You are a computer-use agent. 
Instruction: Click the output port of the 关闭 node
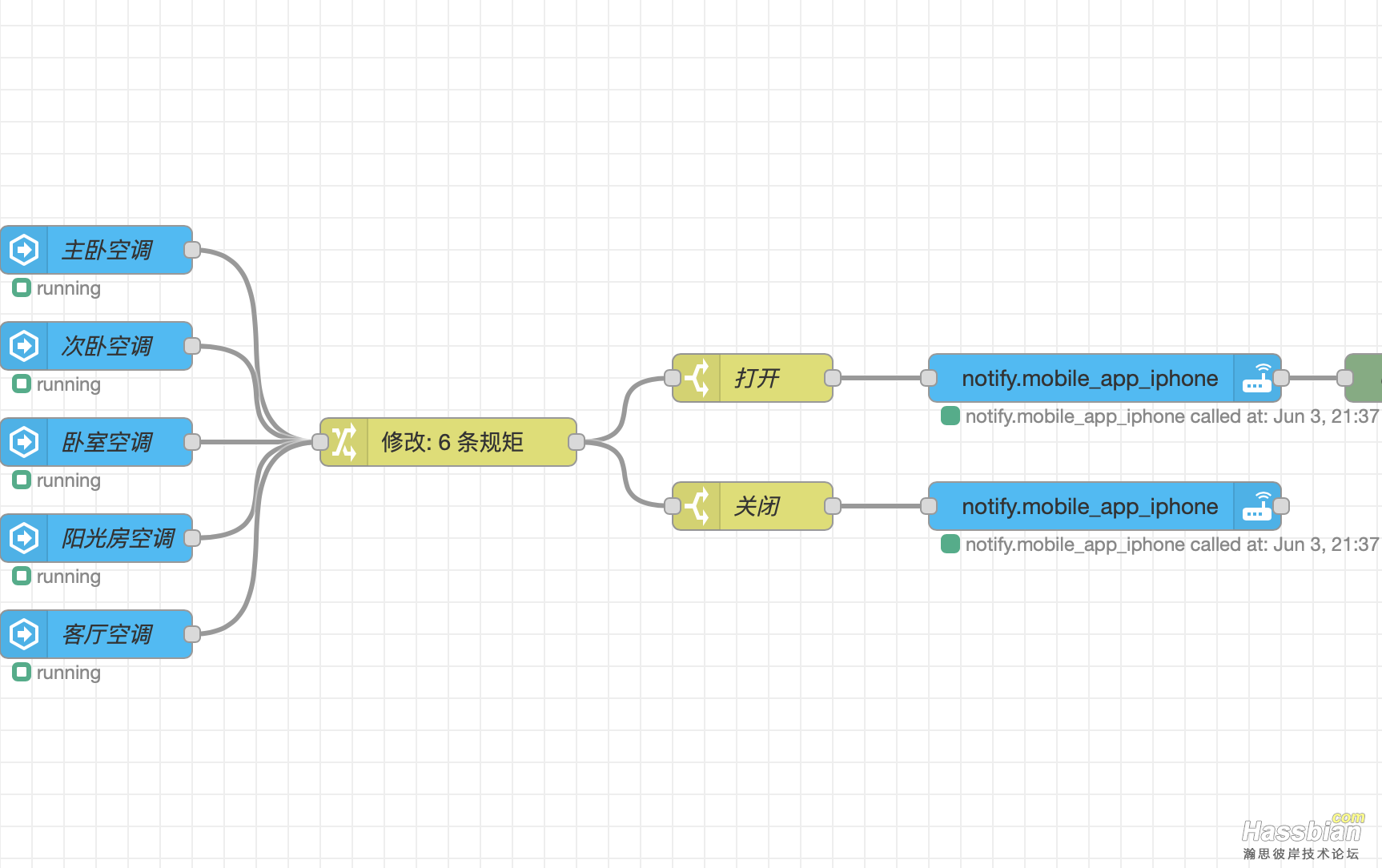tap(833, 506)
